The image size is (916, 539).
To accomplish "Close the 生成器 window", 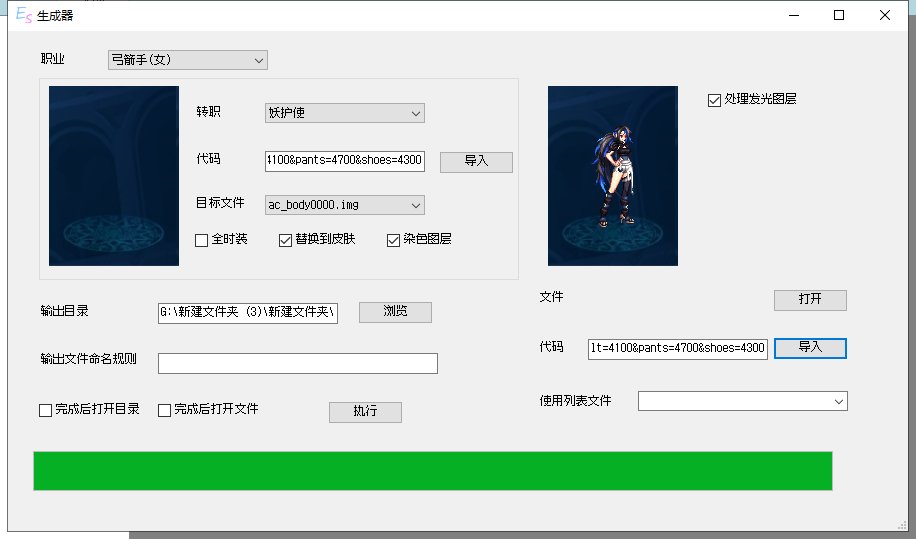I will click(x=884, y=15).
